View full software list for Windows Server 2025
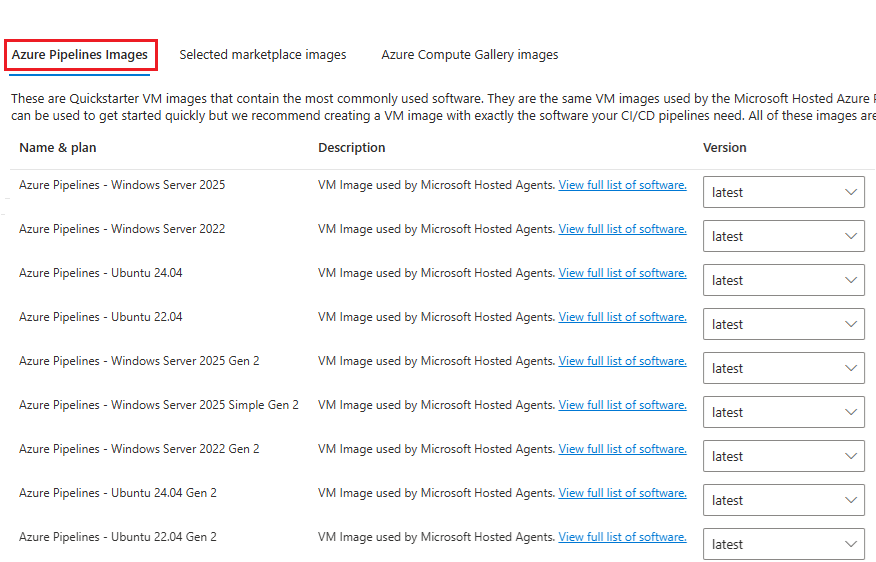The height and width of the screenshot is (562, 876). tap(622, 185)
